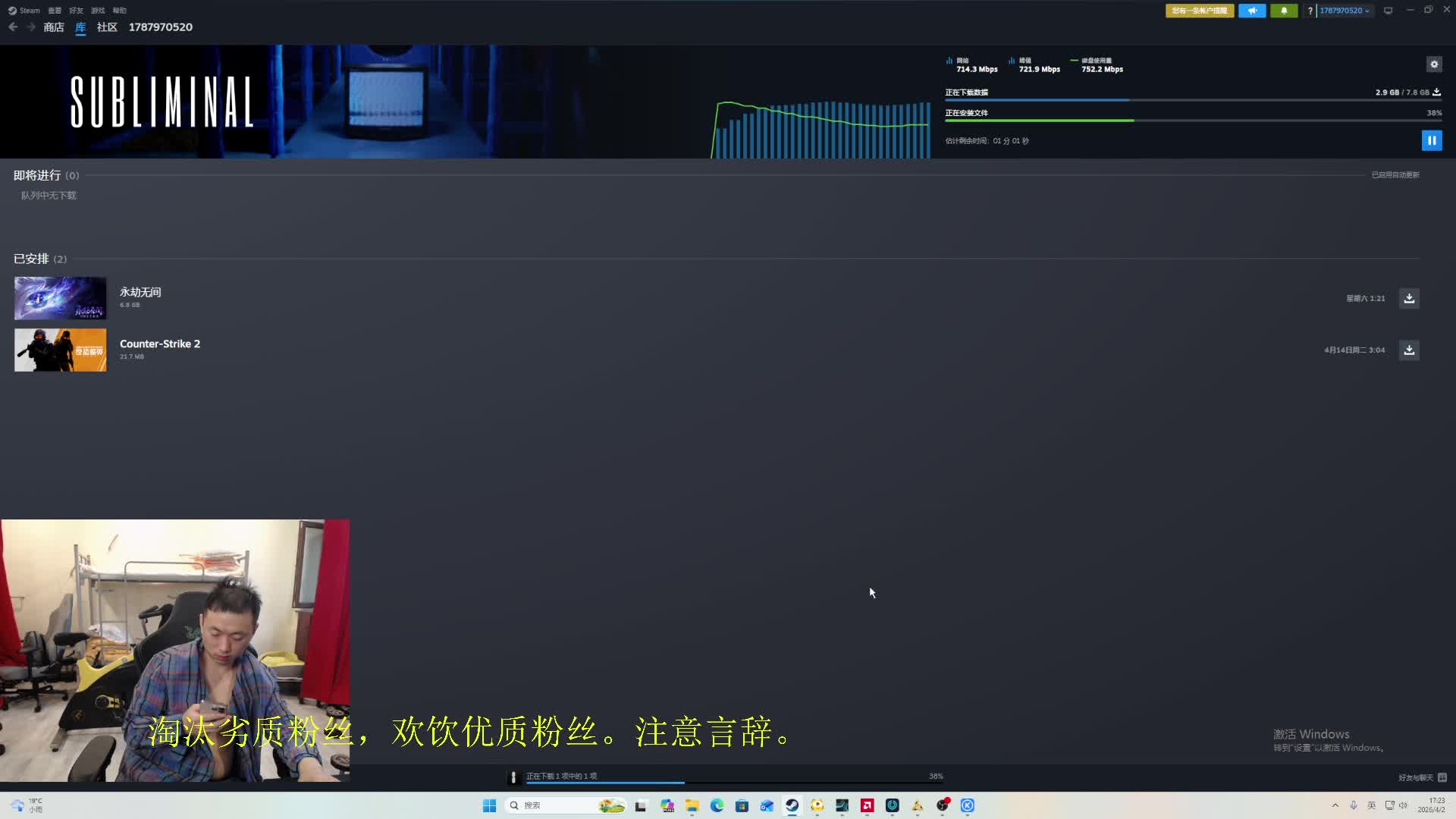This screenshot has width=1456, height=819.
Task: Click download icon for 永劫无间
Action: pyautogui.click(x=1408, y=298)
